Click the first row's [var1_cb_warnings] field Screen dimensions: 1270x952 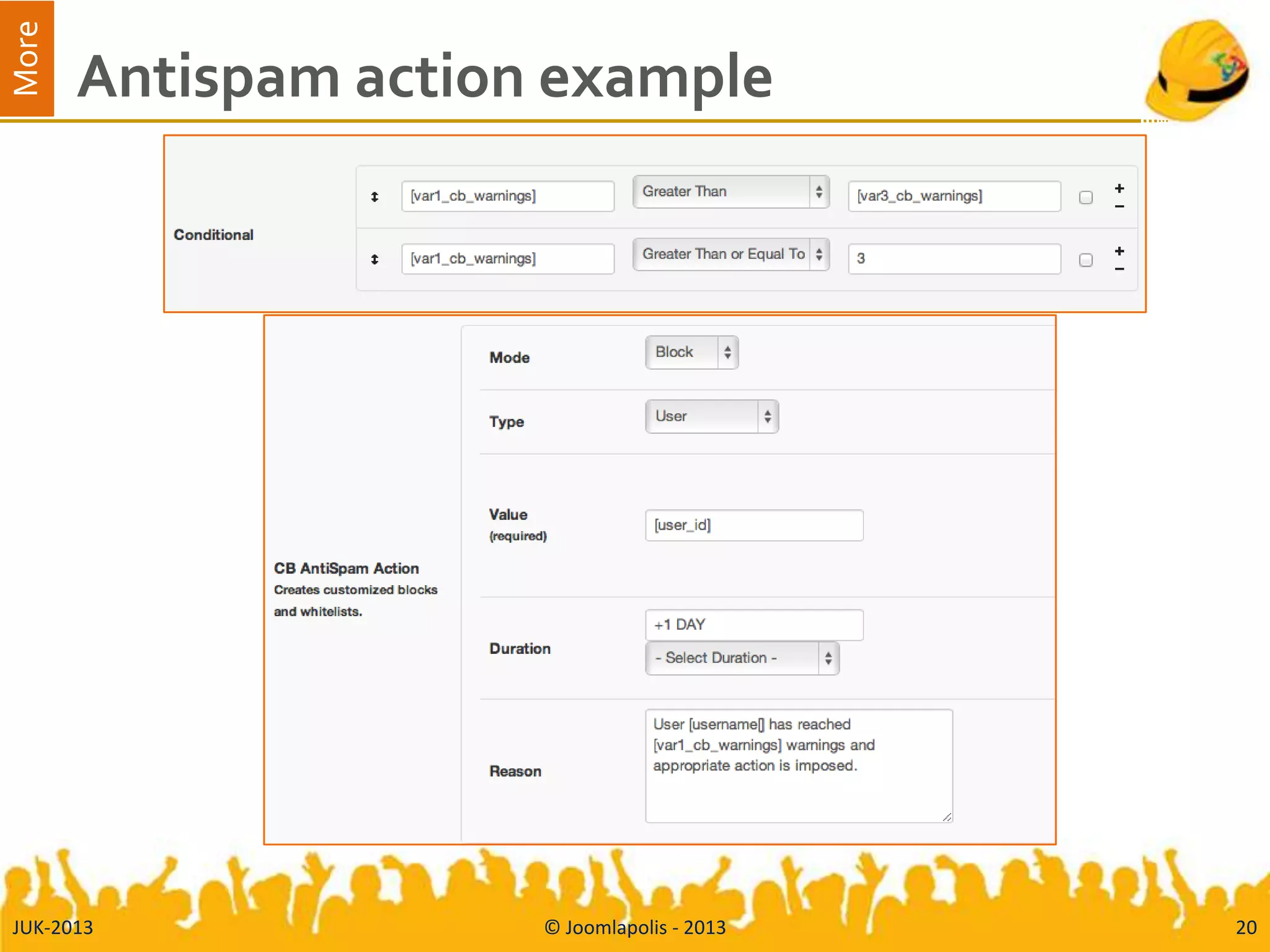tap(508, 196)
